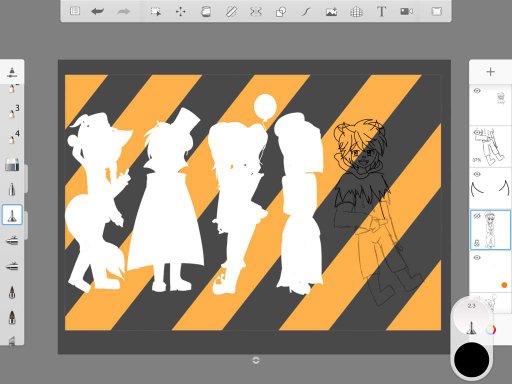The width and height of the screenshot is (512, 384).
Task: Open the Predictive Stroke curve tool
Action: [x=306, y=12]
